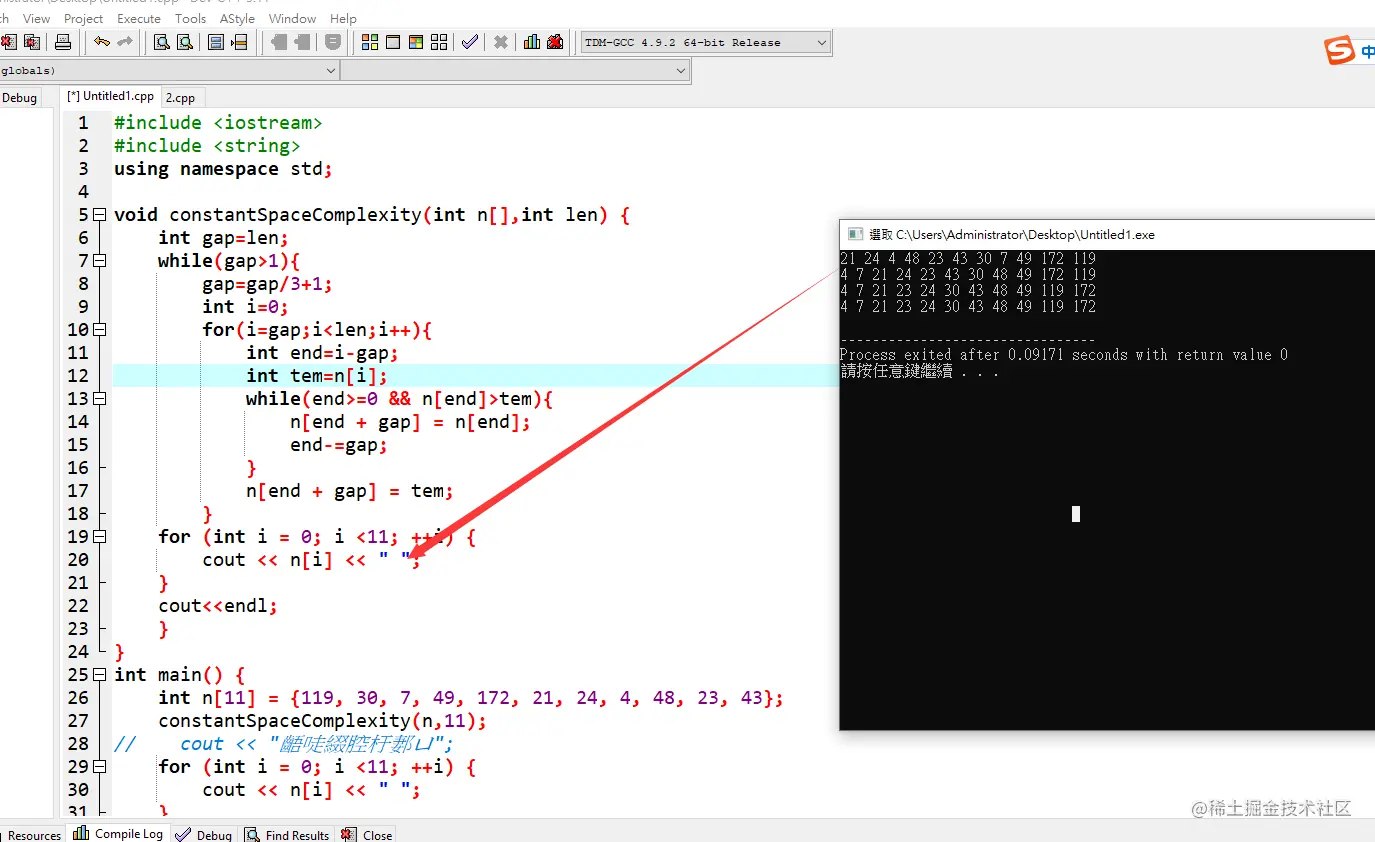The height and width of the screenshot is (842, 1375).
Task: Compile the program with the four-squares icon
Action: (x=370, y=42)
